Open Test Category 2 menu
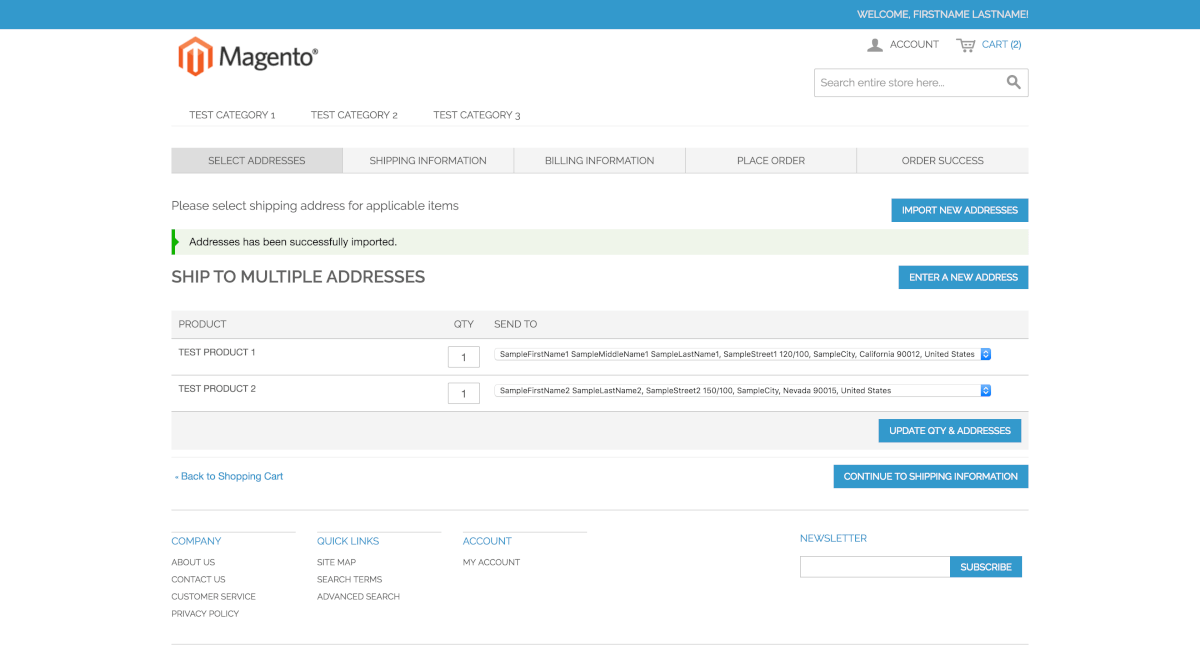 (x=354, y=115)
